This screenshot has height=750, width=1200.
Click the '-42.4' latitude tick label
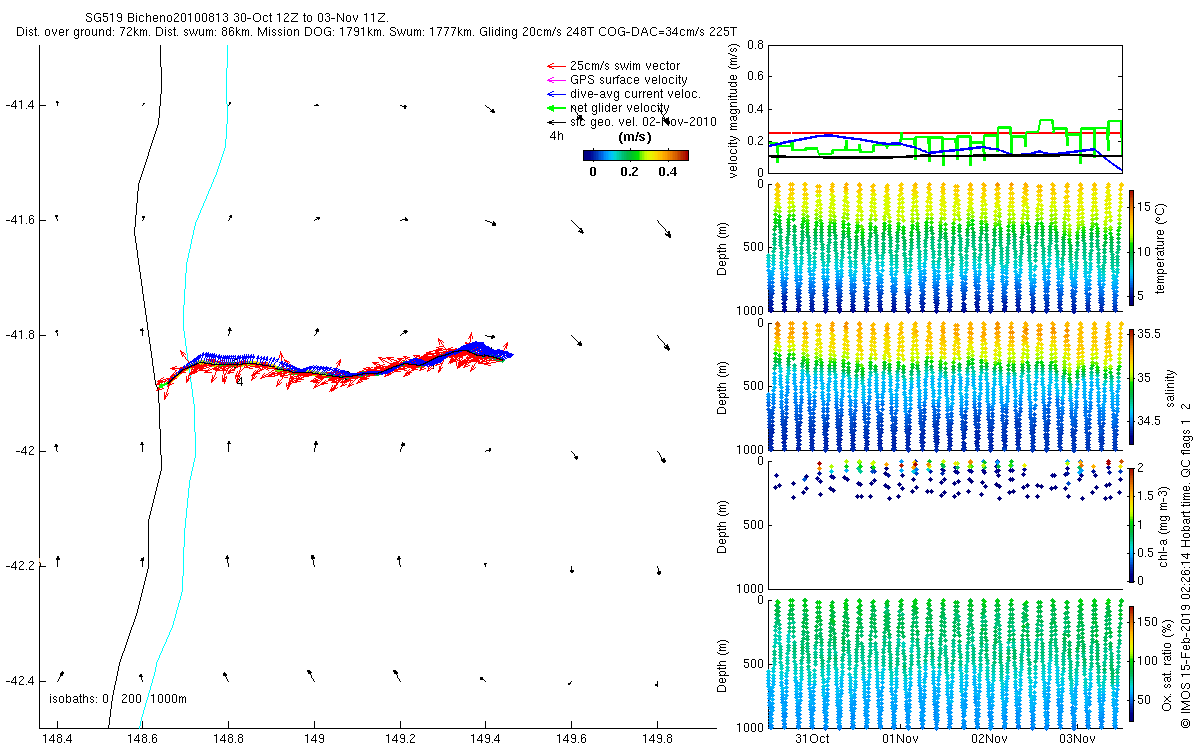[x=19, y=681]
